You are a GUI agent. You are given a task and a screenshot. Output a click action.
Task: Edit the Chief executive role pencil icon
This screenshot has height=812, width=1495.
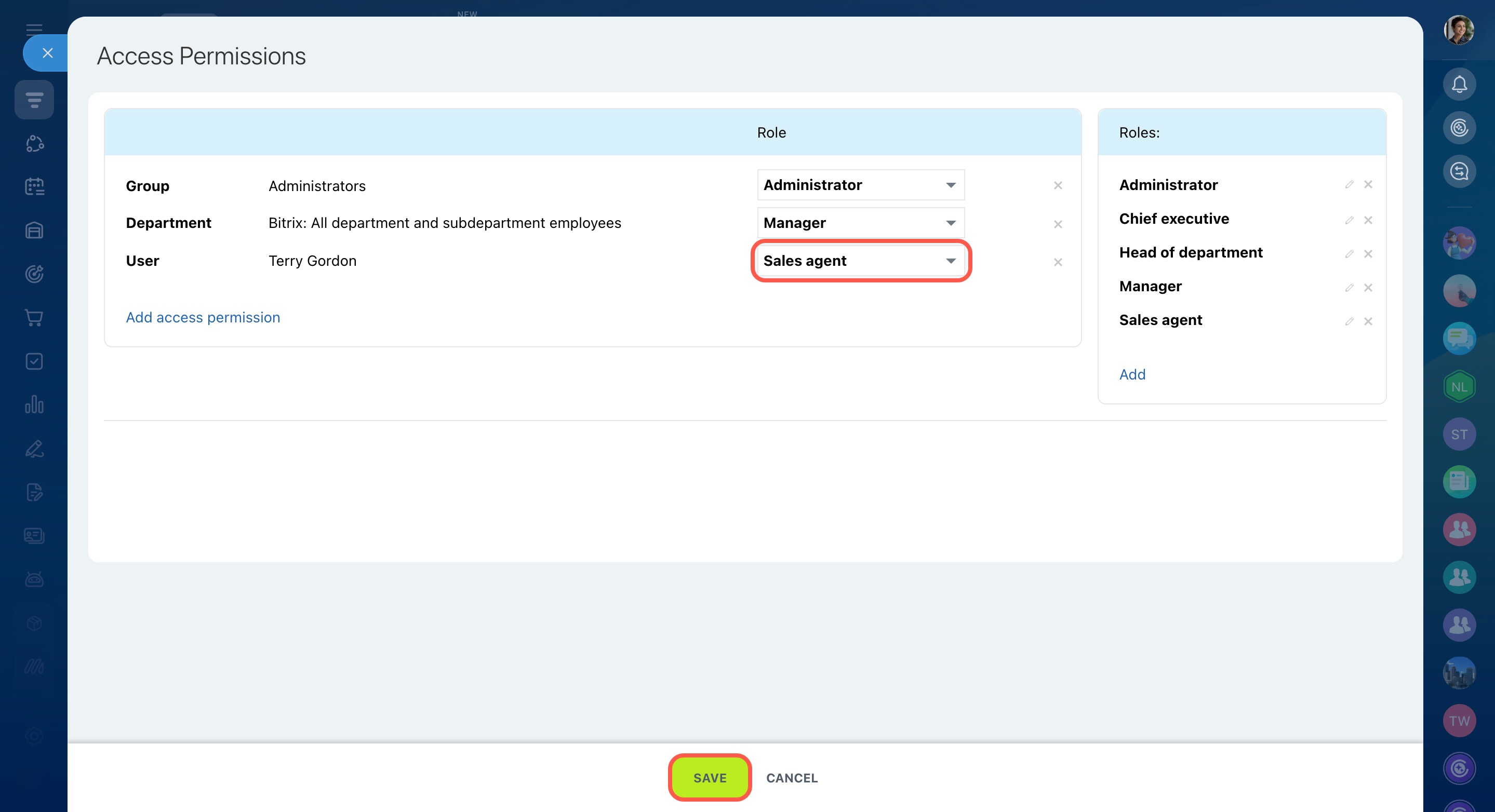[x=1349, y=220]
